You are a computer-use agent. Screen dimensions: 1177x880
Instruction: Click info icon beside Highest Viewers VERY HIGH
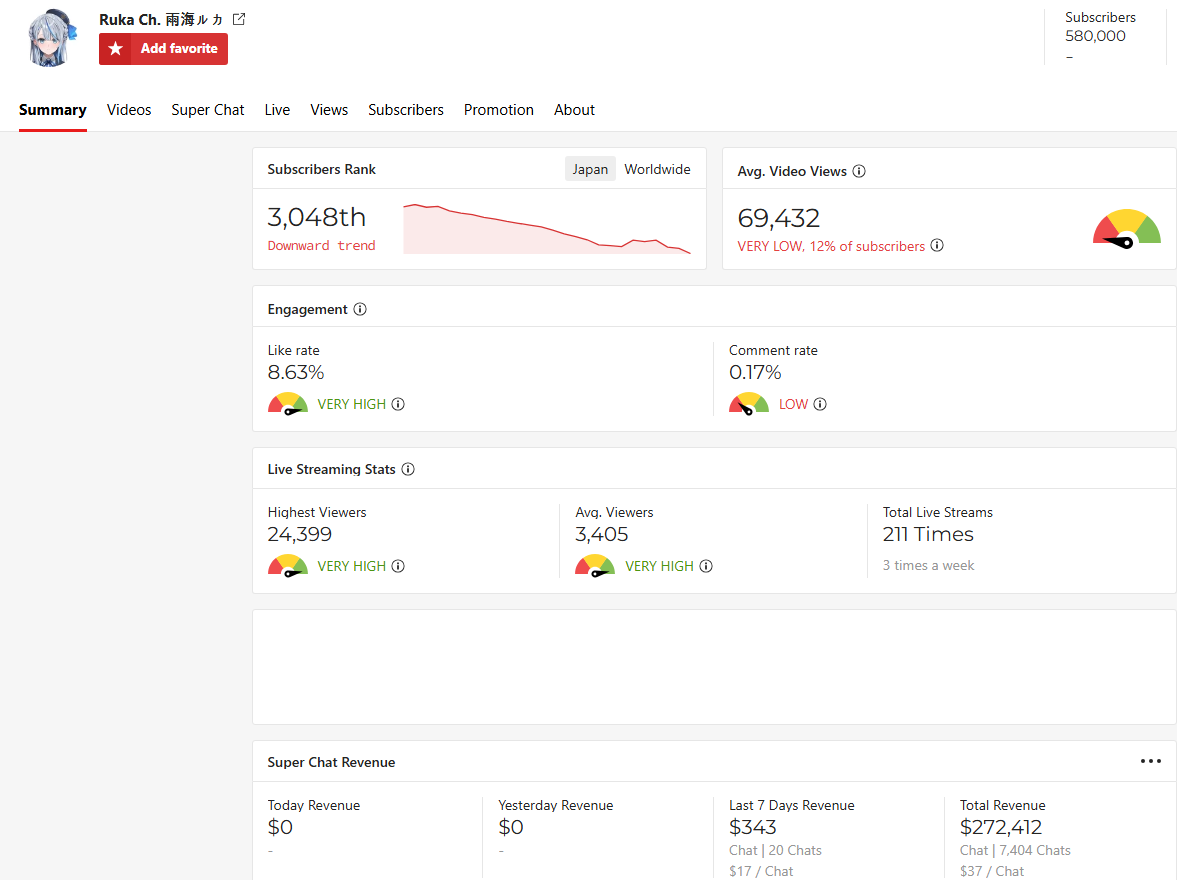coord(398,566)
